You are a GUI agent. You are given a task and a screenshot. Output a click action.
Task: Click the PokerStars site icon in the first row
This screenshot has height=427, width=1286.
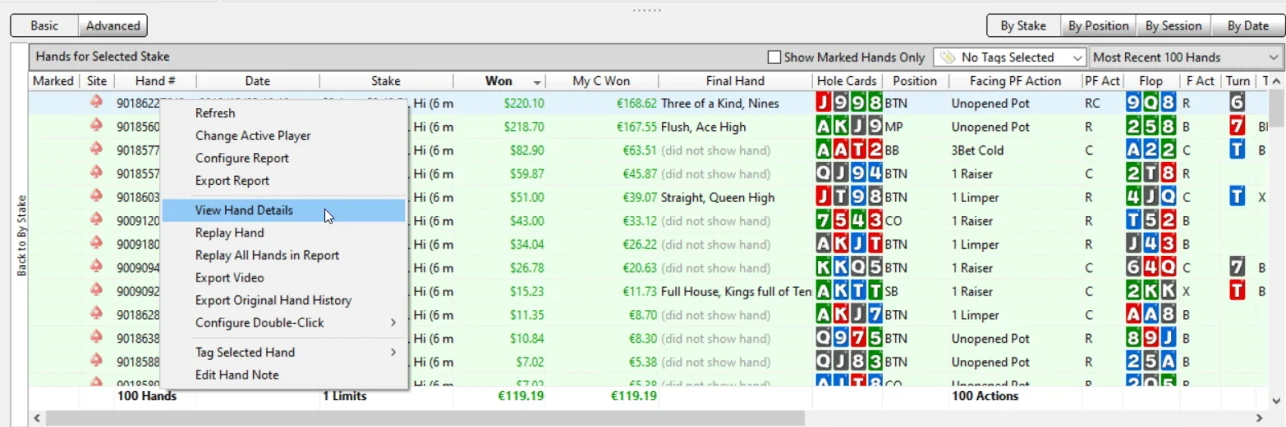point(96,103)
